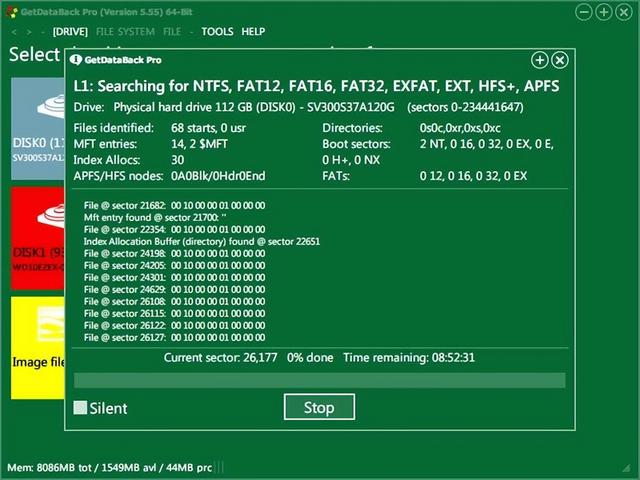Click the scan progress bar

pyautogui.click(x=320, y=380)
